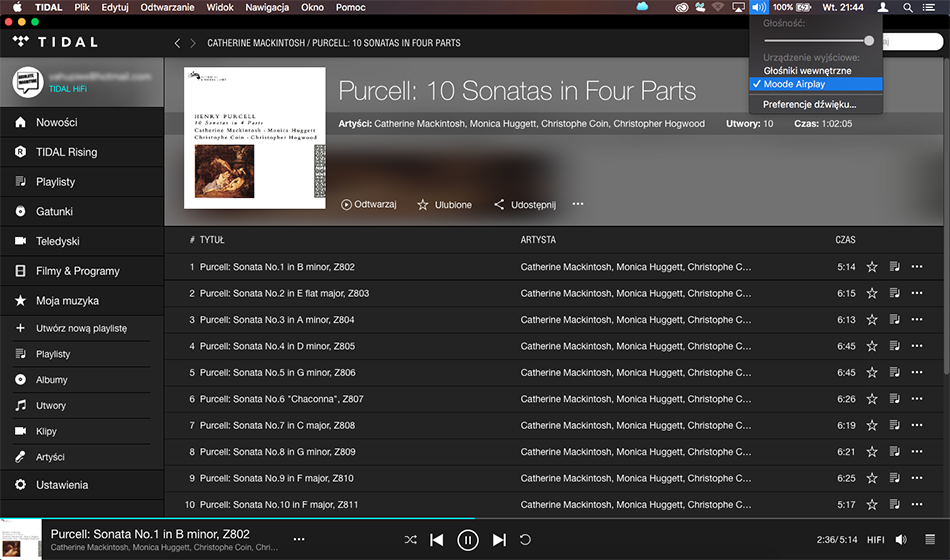Pause the current song

coord(467,539)
